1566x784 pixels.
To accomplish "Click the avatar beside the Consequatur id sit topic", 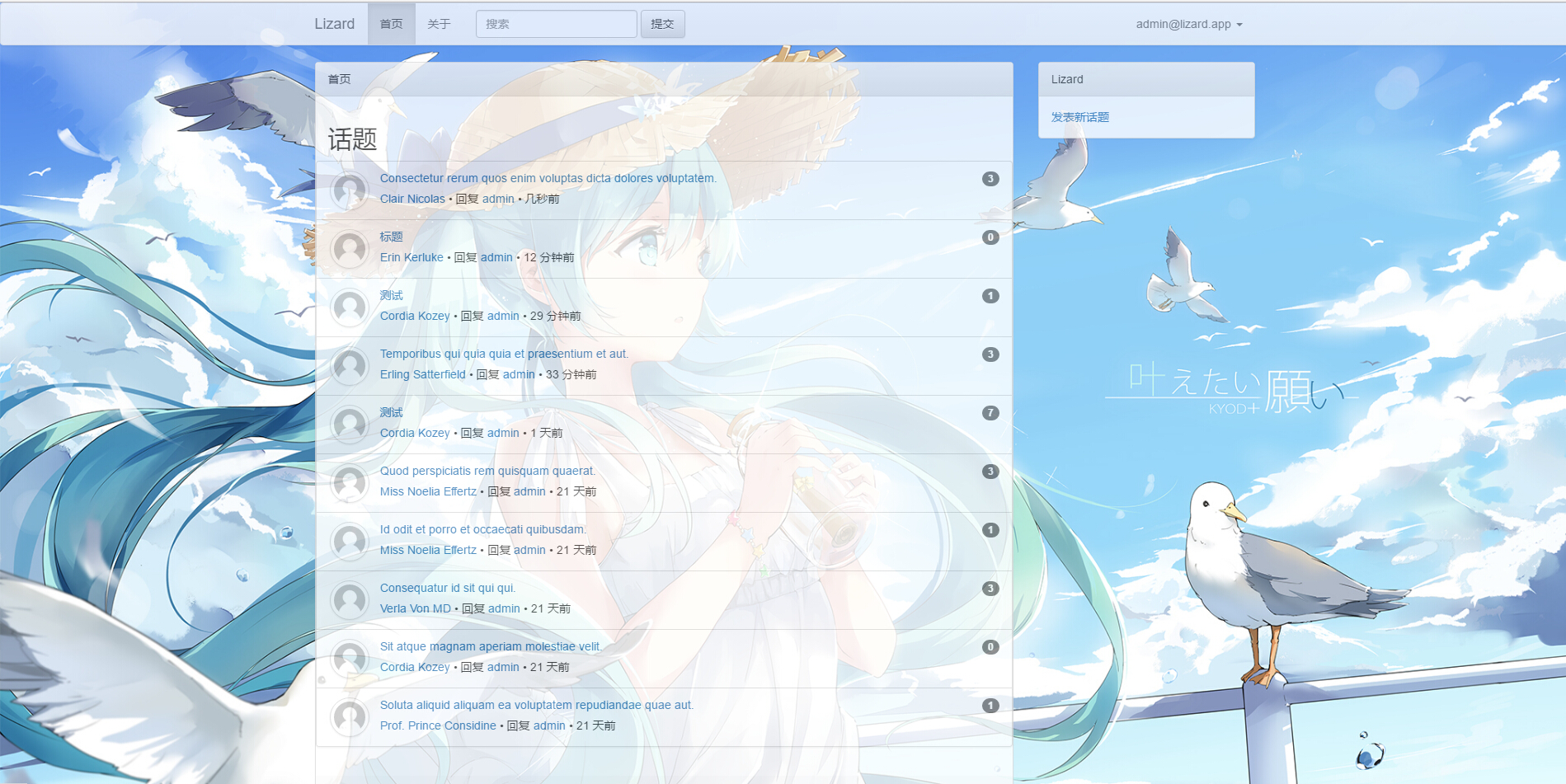I will [350, 600].
